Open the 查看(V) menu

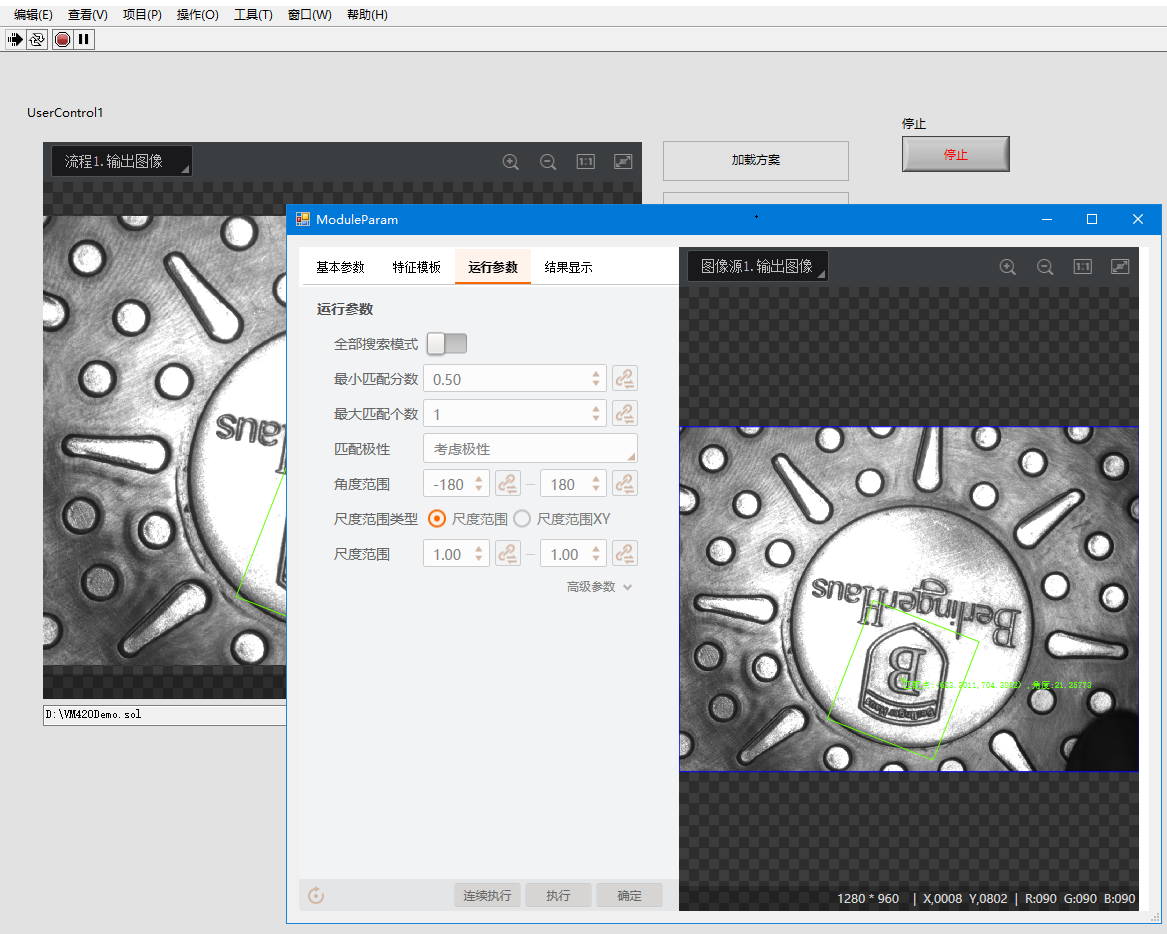(88, 15)
